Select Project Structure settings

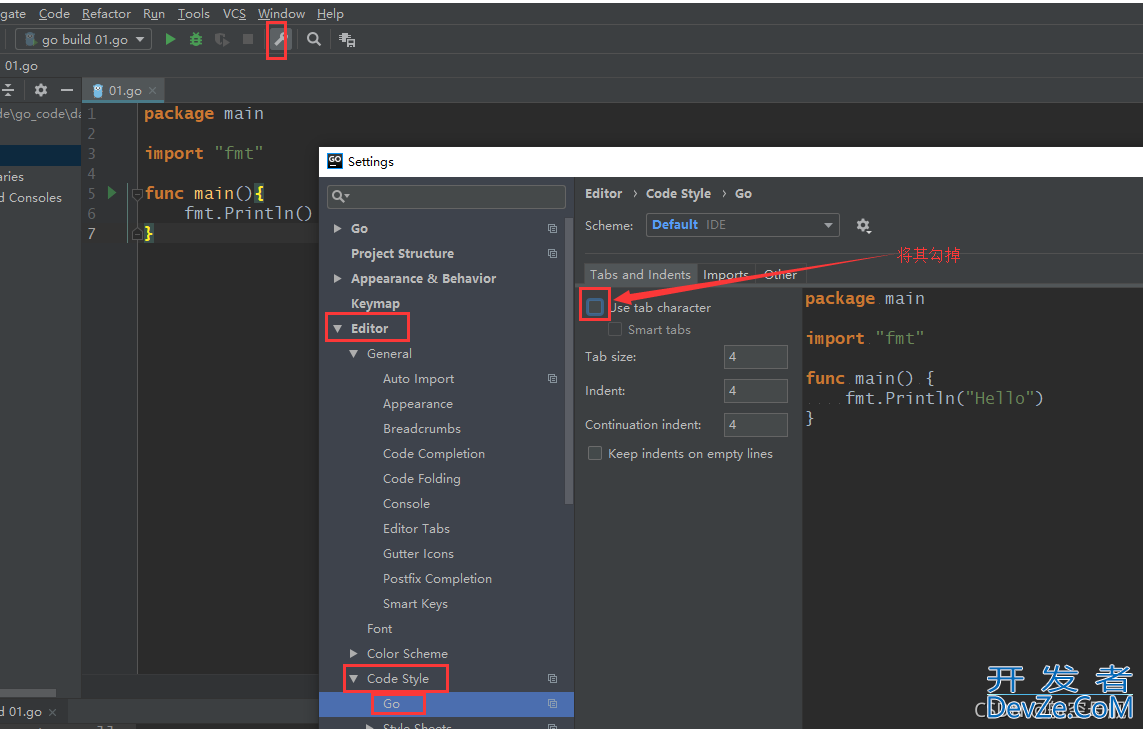coord(402,254)
